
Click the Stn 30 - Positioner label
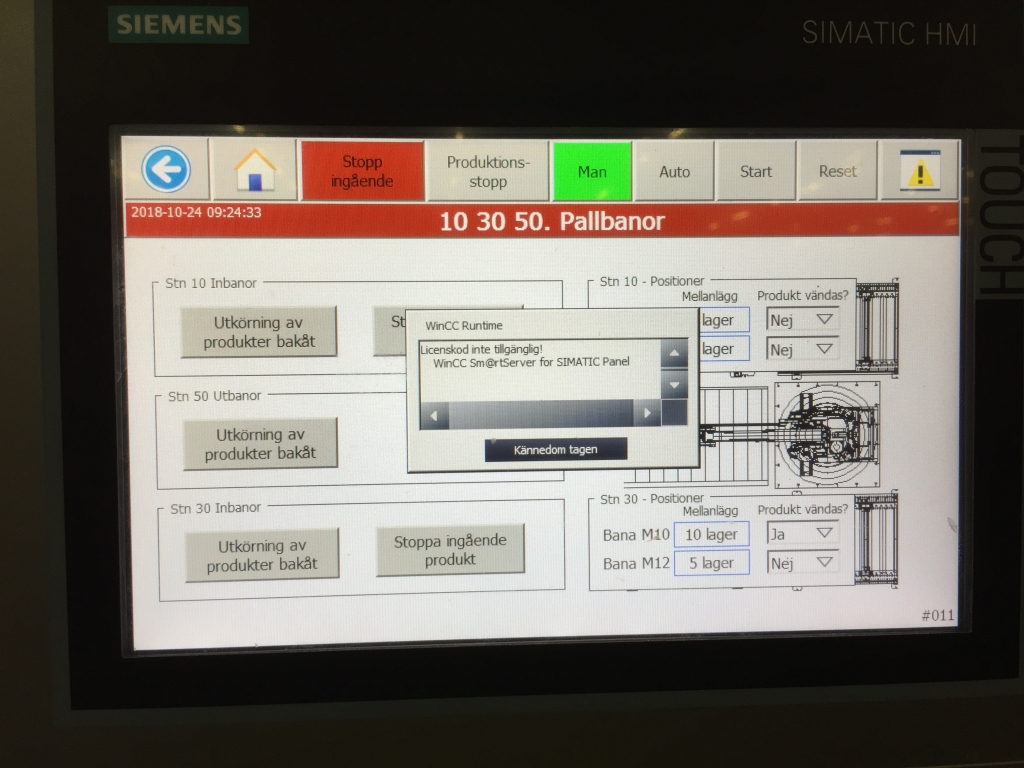point(652,498)
